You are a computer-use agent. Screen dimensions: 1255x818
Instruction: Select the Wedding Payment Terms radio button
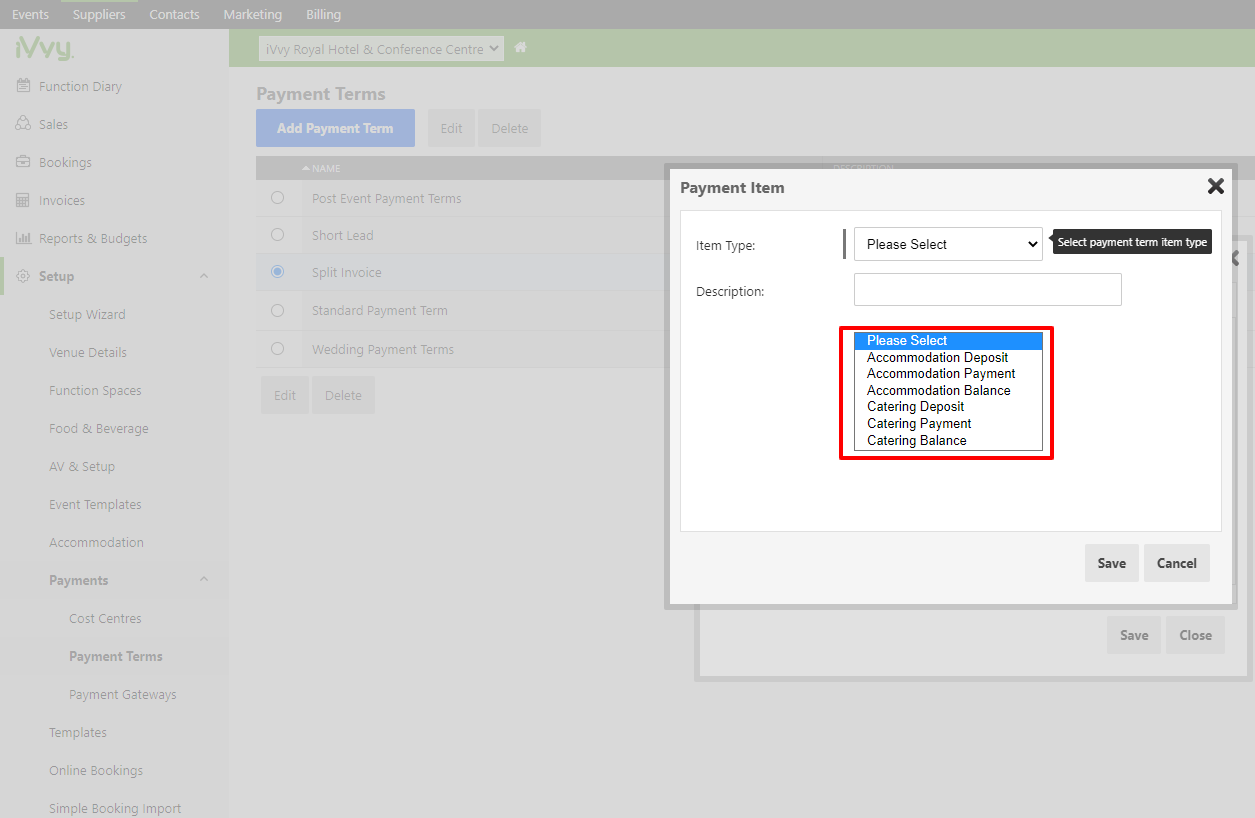point(278,348)
